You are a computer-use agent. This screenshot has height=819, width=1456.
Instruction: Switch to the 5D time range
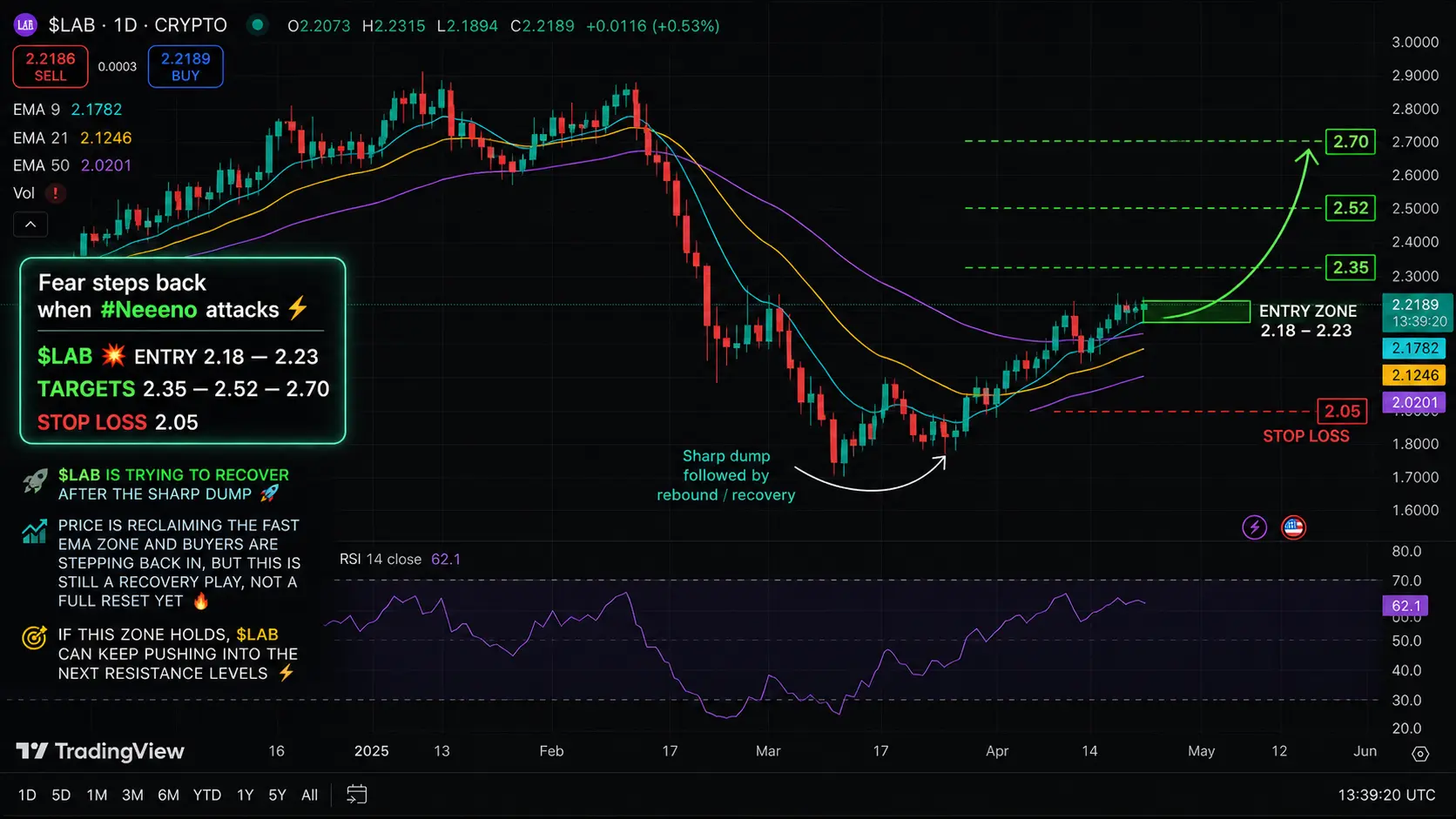(61, 795)
